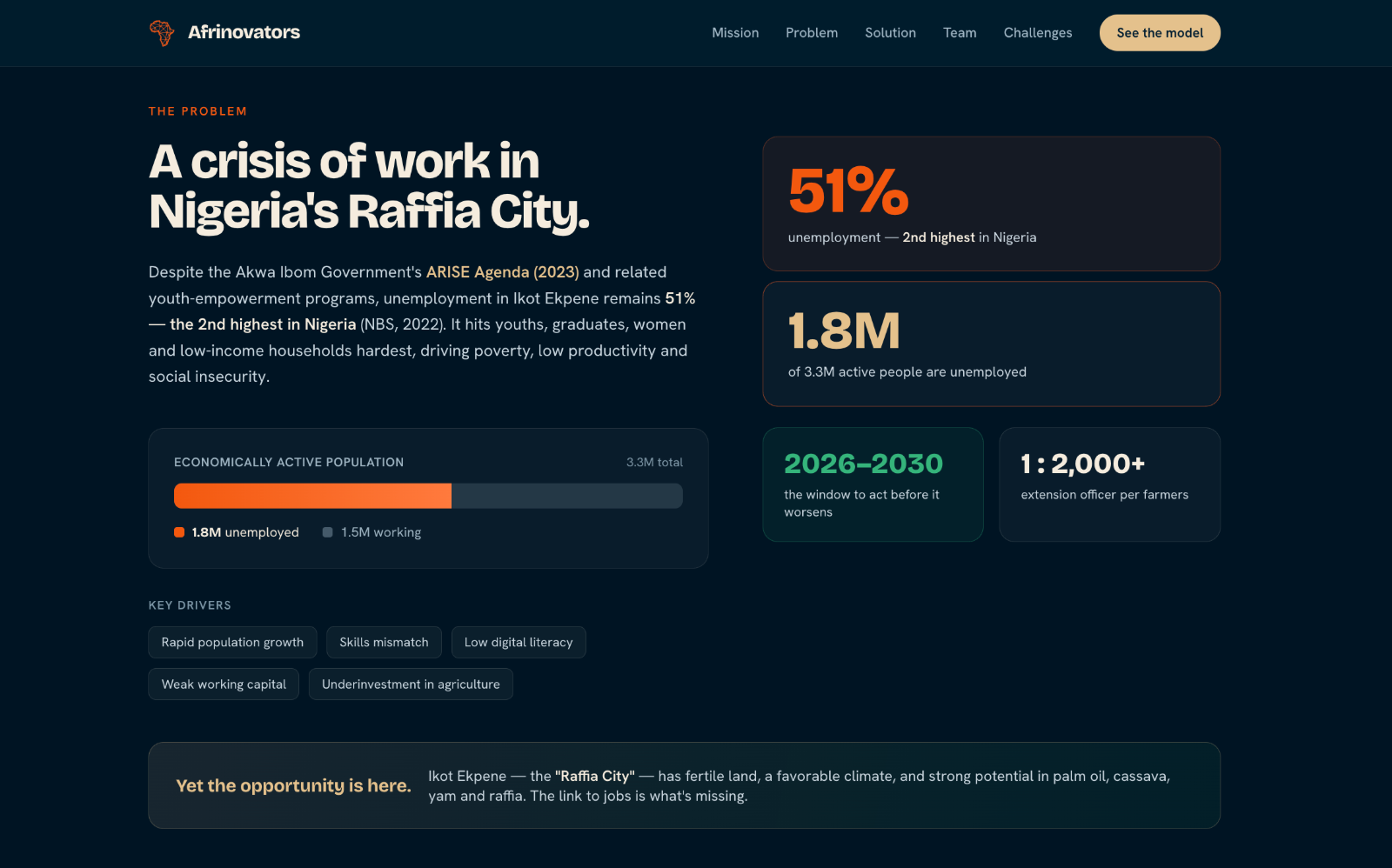The height and width of the screenshot is (868, 1392).
Task: Click 'Yet the opportunity is here.' text
Action: (x=293, y=786)
